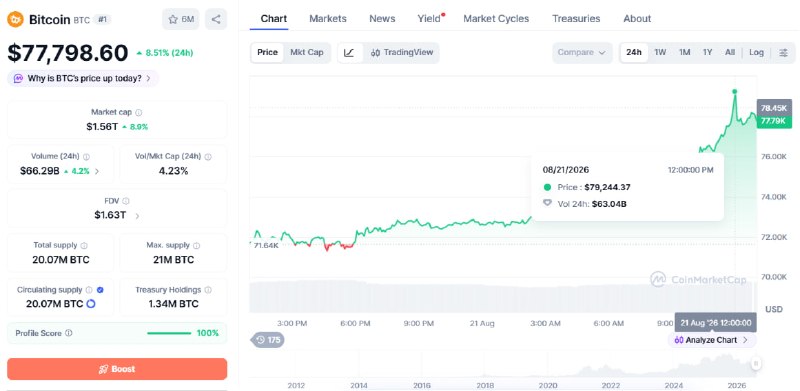Open the Yield tab
Viewport: 800px width, 391px height.
tap(430, 19)
